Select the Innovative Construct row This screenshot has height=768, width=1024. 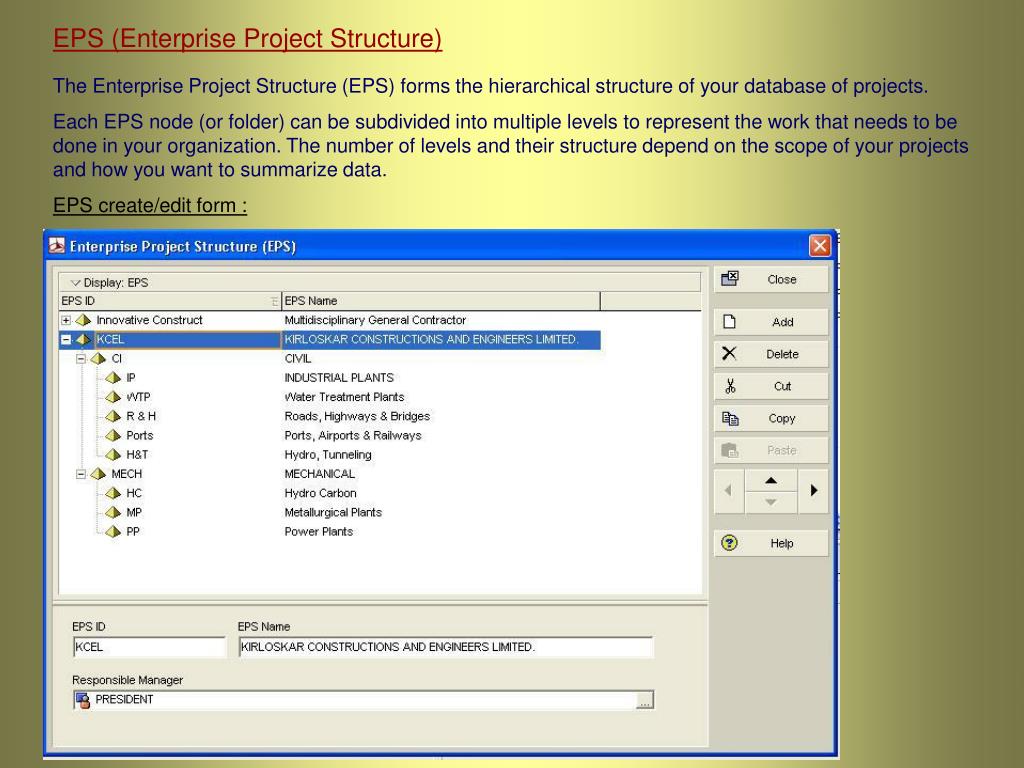pyautogui.click(x=330, y=320)
